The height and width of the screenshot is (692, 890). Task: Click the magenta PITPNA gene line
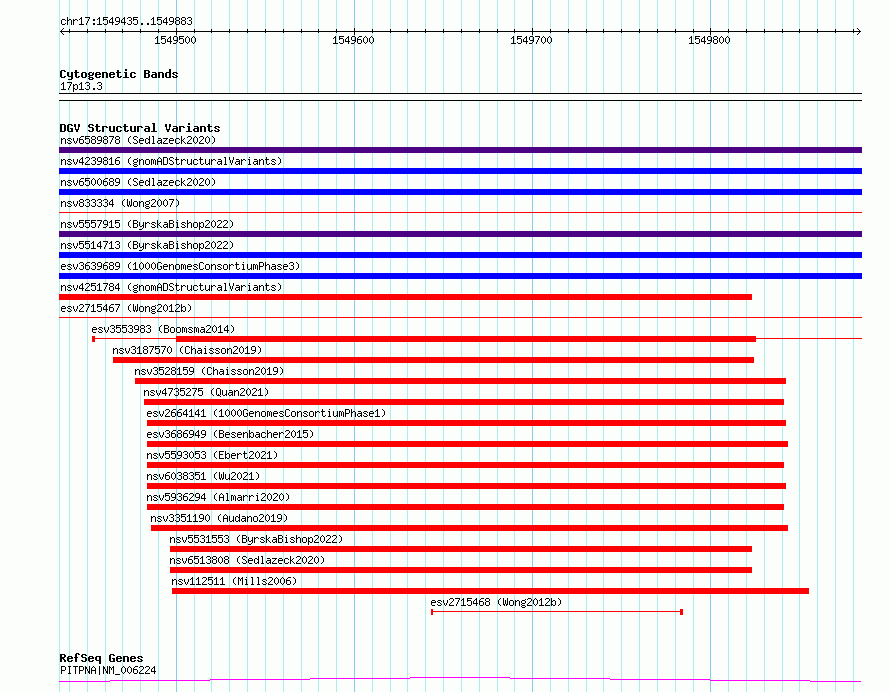click(x=460, y=680)
